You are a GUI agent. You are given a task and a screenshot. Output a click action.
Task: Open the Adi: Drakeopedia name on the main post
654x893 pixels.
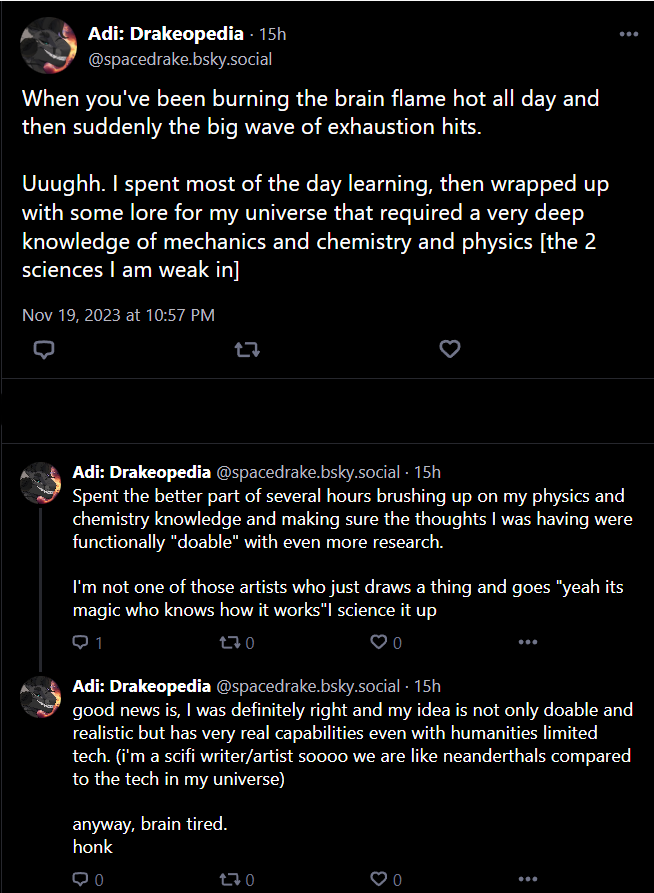166,34
